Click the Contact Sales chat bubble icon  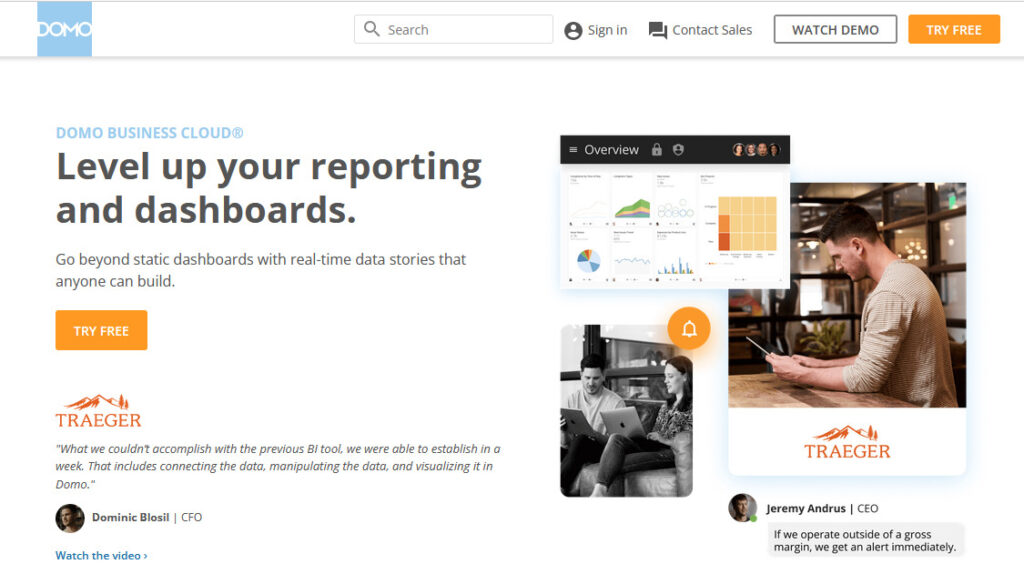pos(657,30)
